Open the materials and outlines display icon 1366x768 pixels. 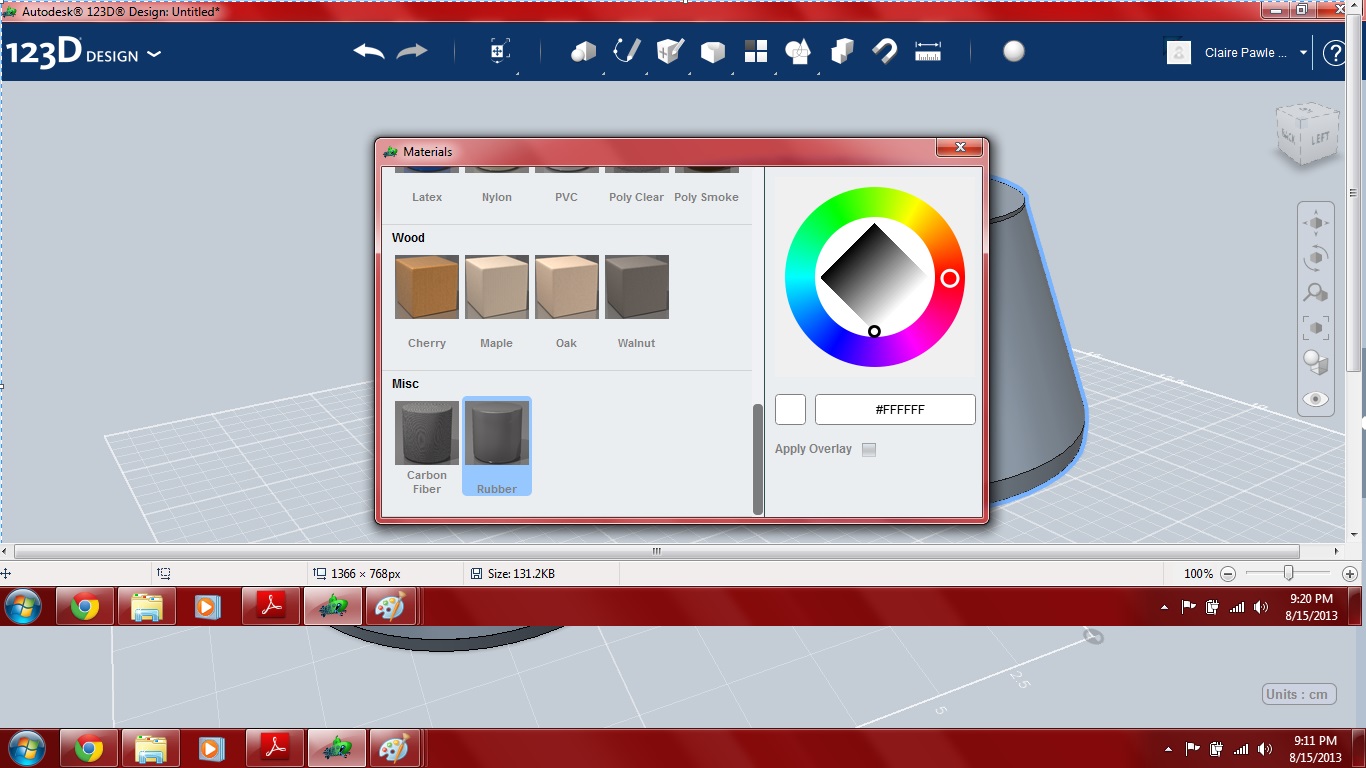1316,363
